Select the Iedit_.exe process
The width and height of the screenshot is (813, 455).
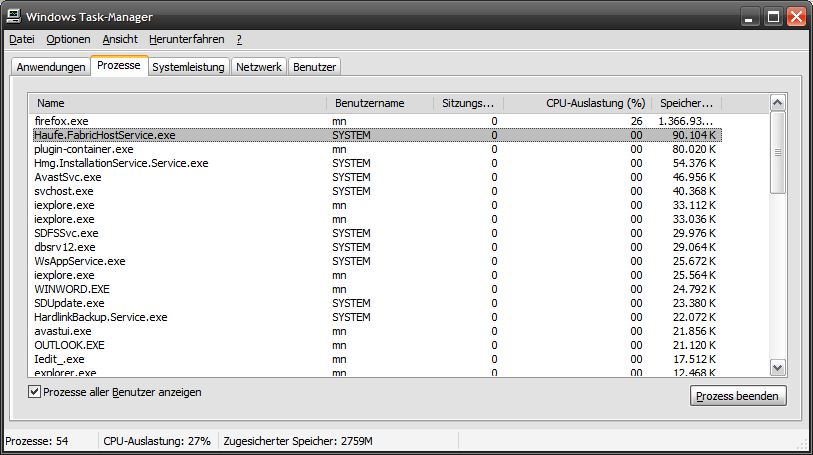375,359
